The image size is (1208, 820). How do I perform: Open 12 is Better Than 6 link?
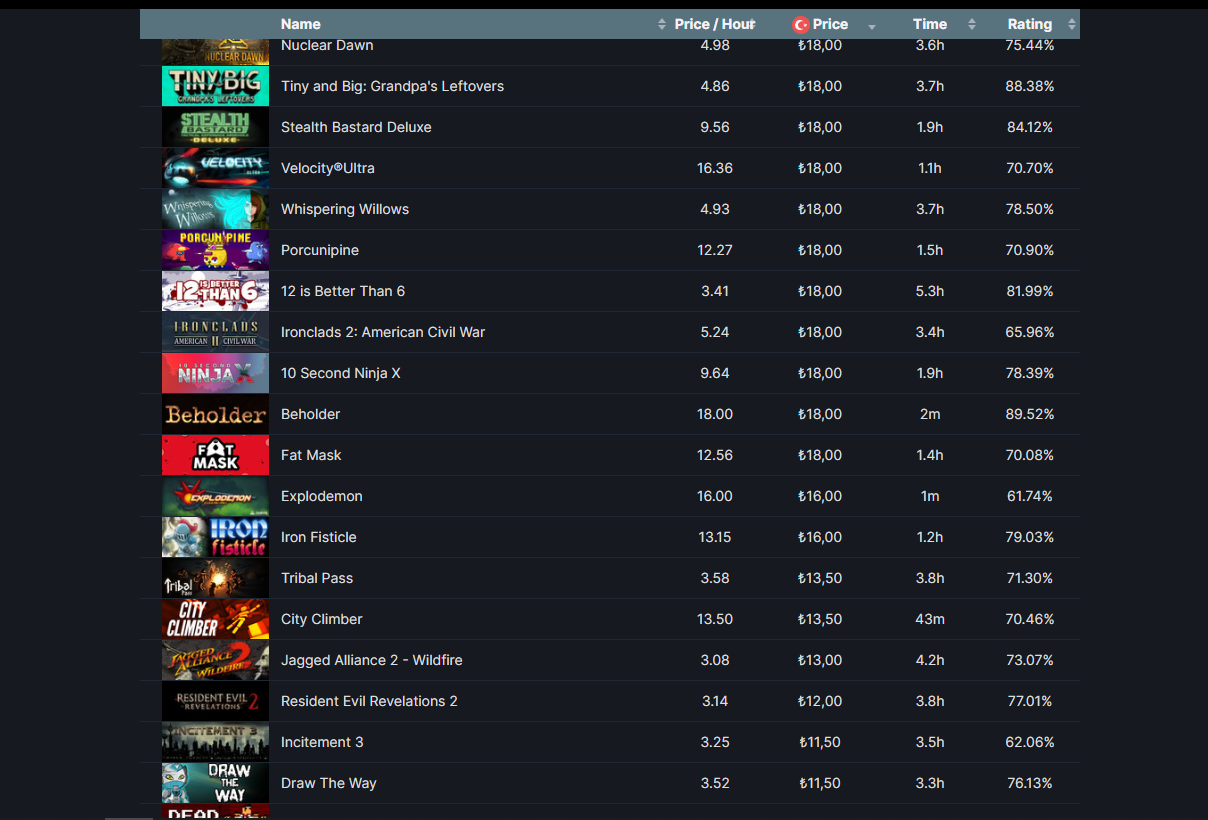pyautogui.click(x=343, y=291)
